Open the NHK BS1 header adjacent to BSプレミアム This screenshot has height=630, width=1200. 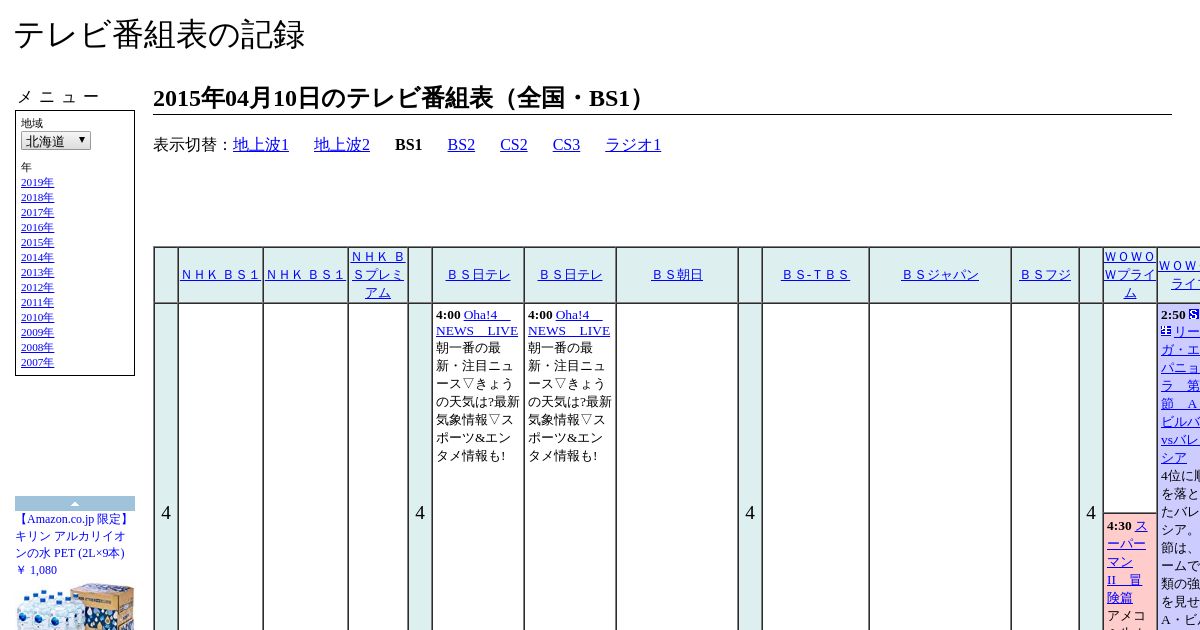[x=305, y=275]
